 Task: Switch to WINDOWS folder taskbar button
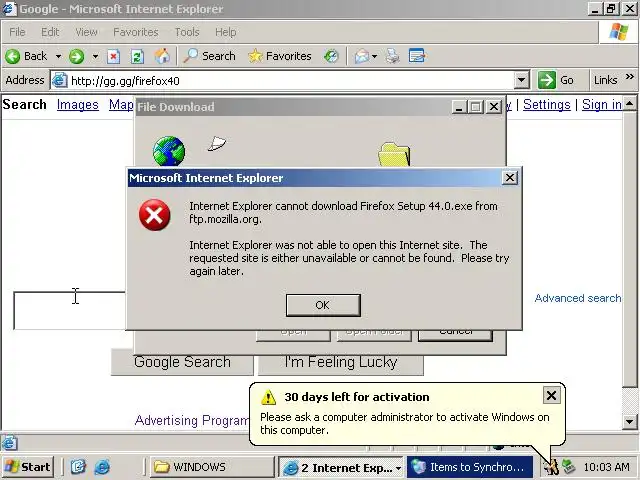(x=212, y=467)
